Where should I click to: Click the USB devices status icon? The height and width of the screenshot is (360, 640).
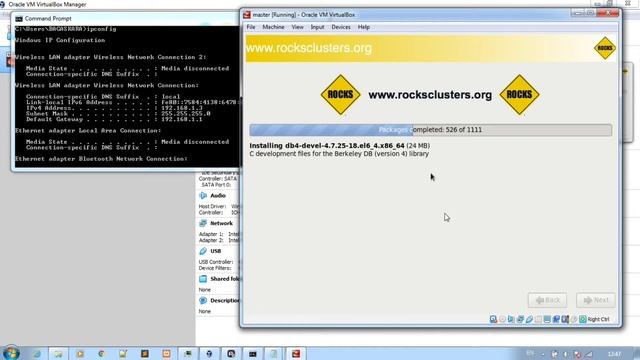coord(529,319)
